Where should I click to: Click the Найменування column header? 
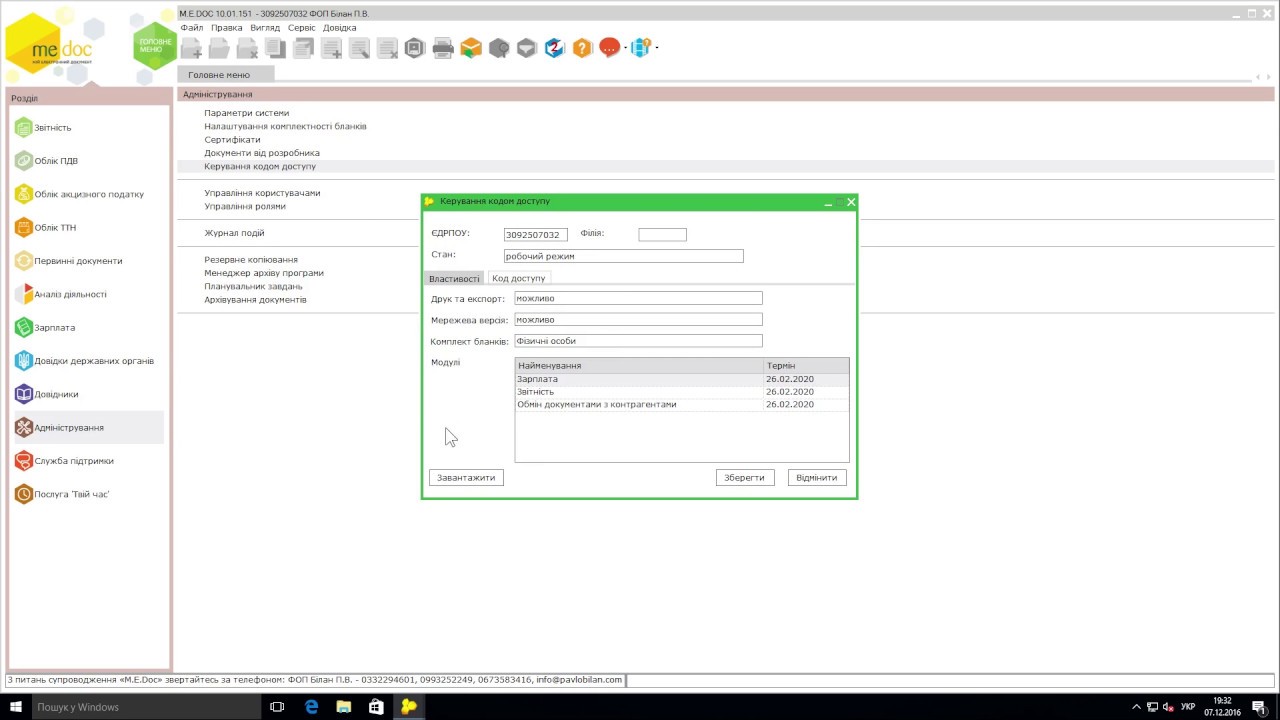pyautogui.click(x=640, y=366)
